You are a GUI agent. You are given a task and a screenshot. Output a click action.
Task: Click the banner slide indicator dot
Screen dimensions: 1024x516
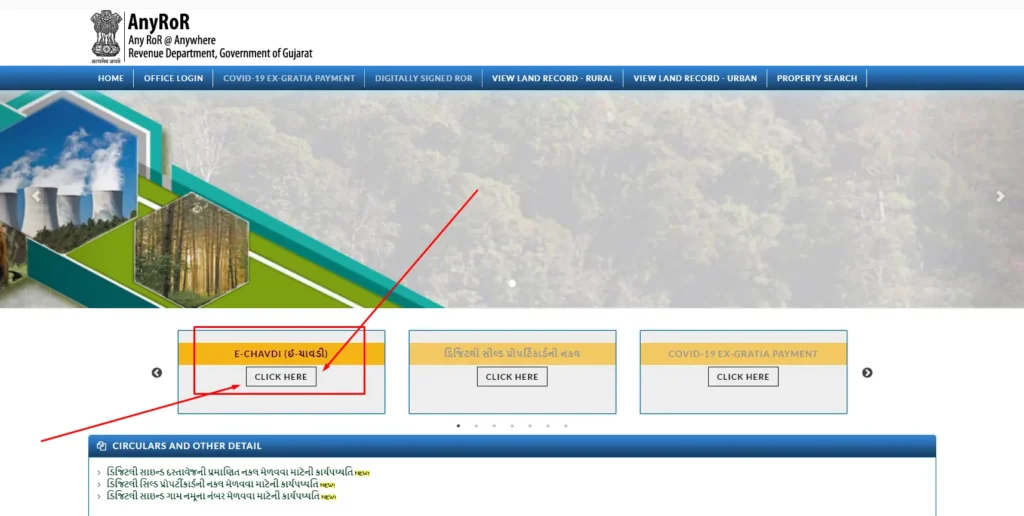512,283
